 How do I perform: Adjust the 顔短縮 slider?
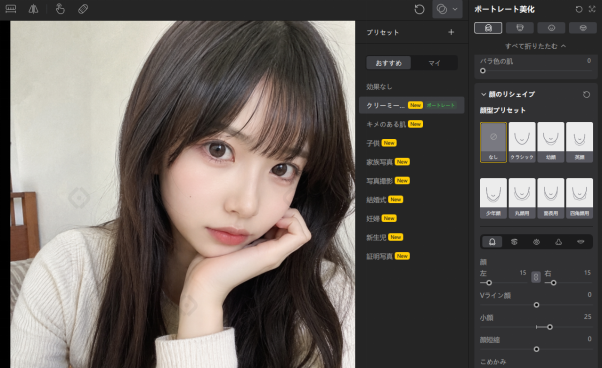pos(536,349)
